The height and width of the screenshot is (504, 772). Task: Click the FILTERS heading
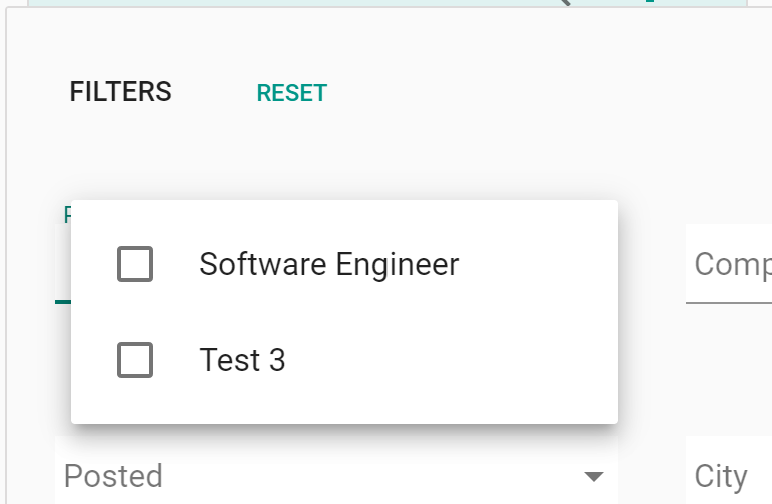point(120,92)
